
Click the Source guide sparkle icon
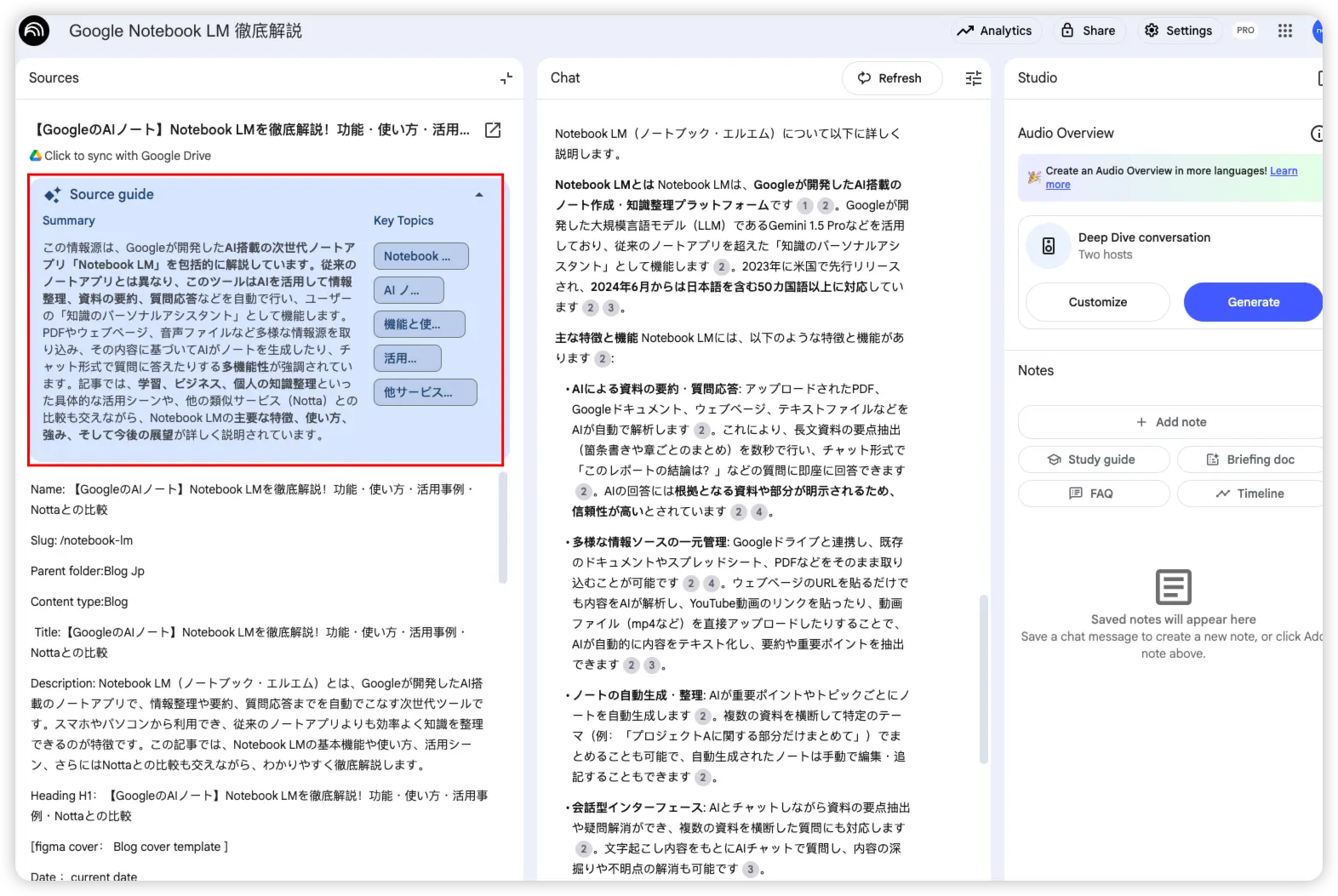[53, 195]
